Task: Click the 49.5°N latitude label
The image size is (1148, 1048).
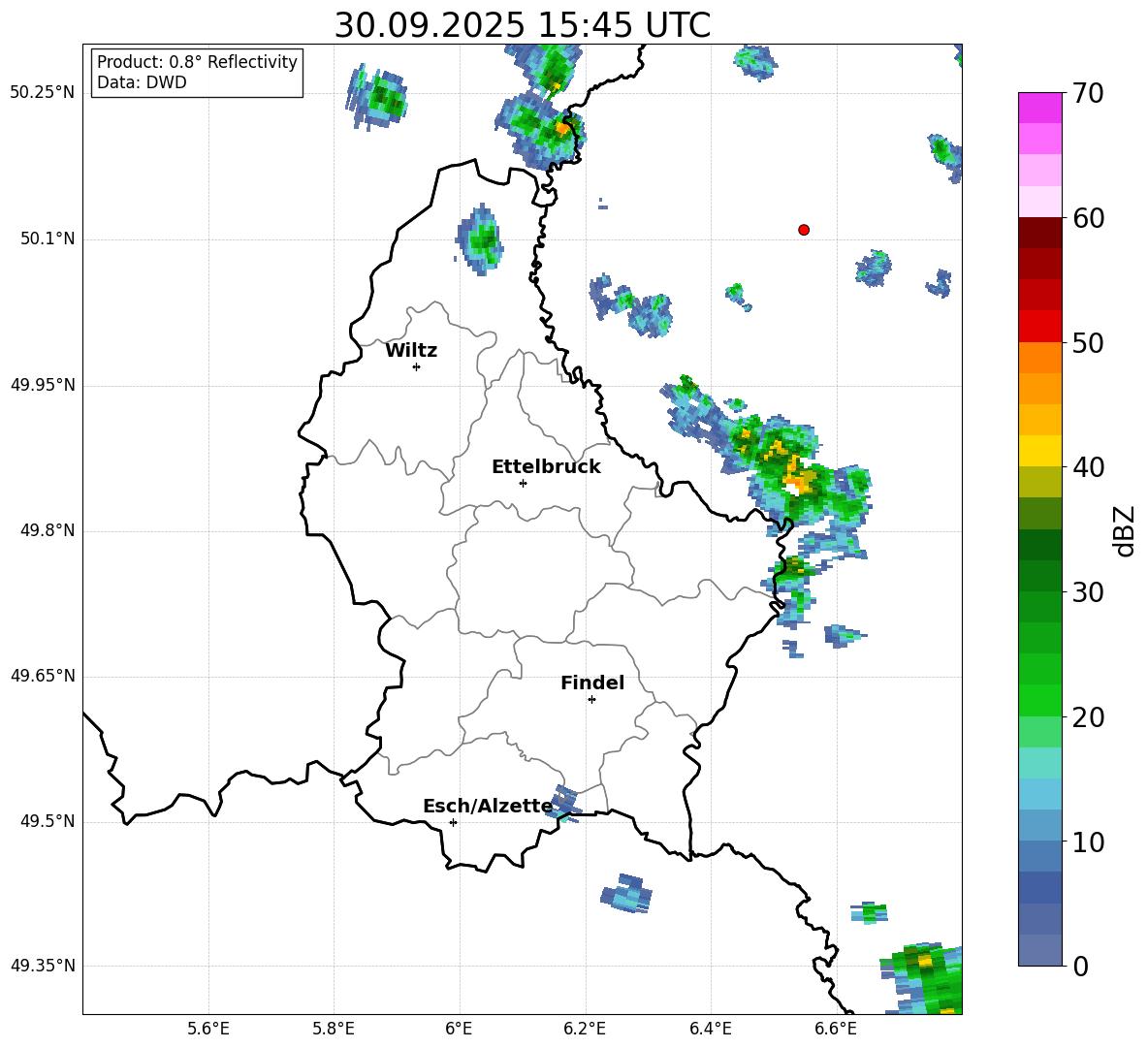Action: click(48, 821)
